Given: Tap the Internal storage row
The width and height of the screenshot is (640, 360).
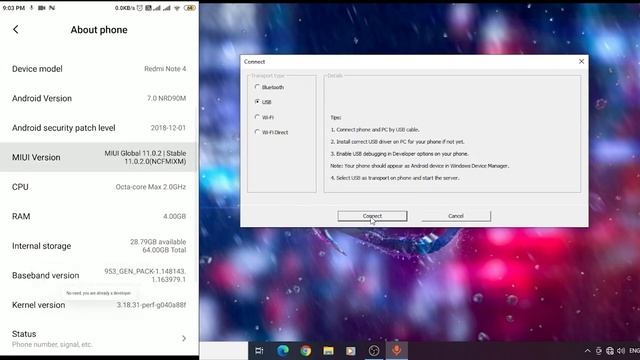Looking at the screenshot, I should point(98,246).
